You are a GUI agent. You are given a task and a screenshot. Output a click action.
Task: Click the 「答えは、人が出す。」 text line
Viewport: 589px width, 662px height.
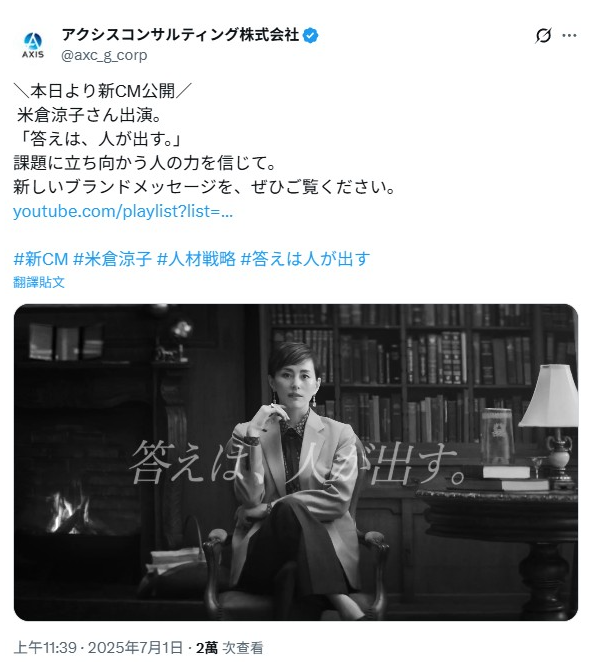[x=99, y=139]
